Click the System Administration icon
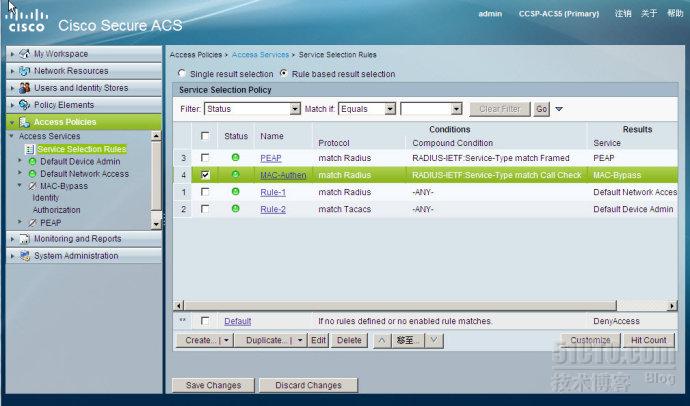Screen dimensions: 690x406 point(24,256)
